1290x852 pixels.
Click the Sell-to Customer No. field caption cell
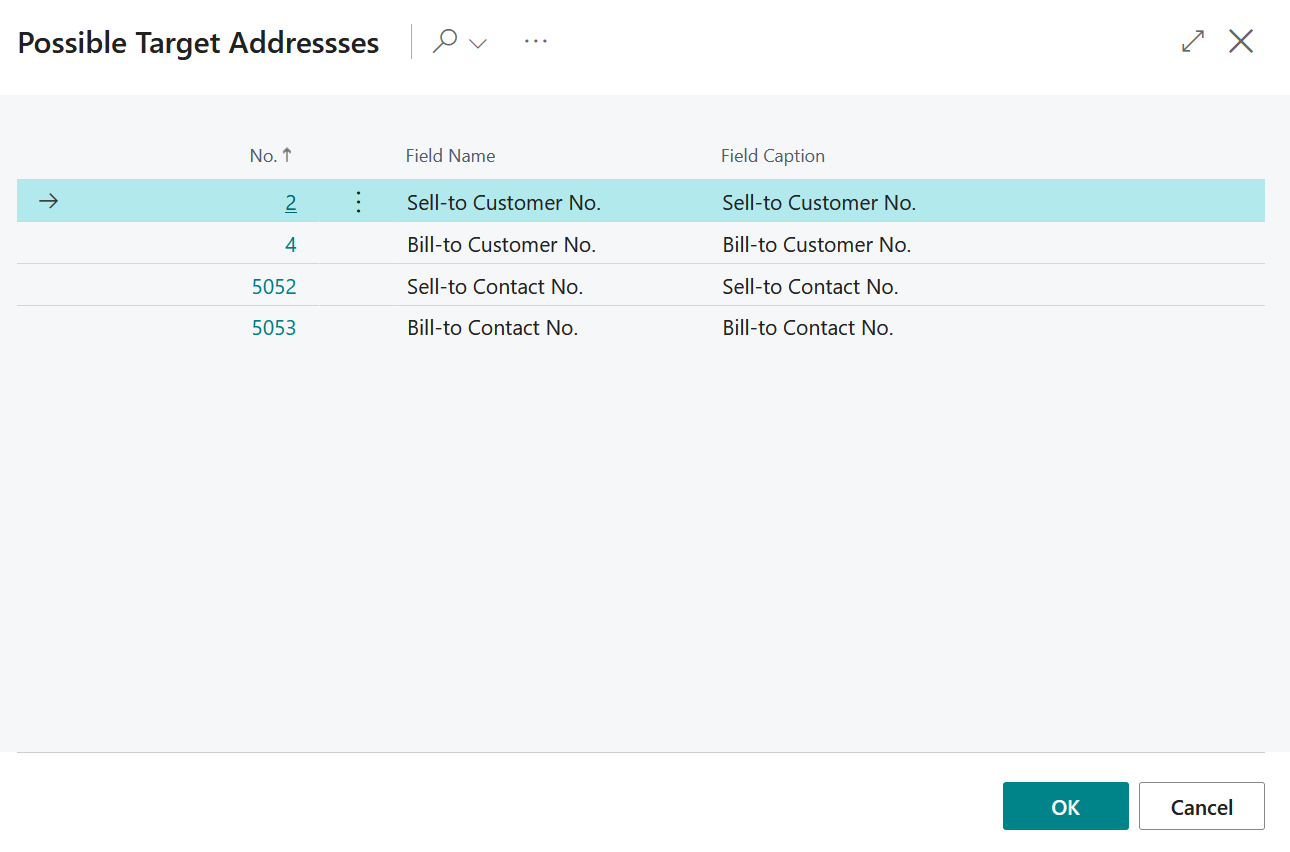pyautogui.click(x=819, y=203)
